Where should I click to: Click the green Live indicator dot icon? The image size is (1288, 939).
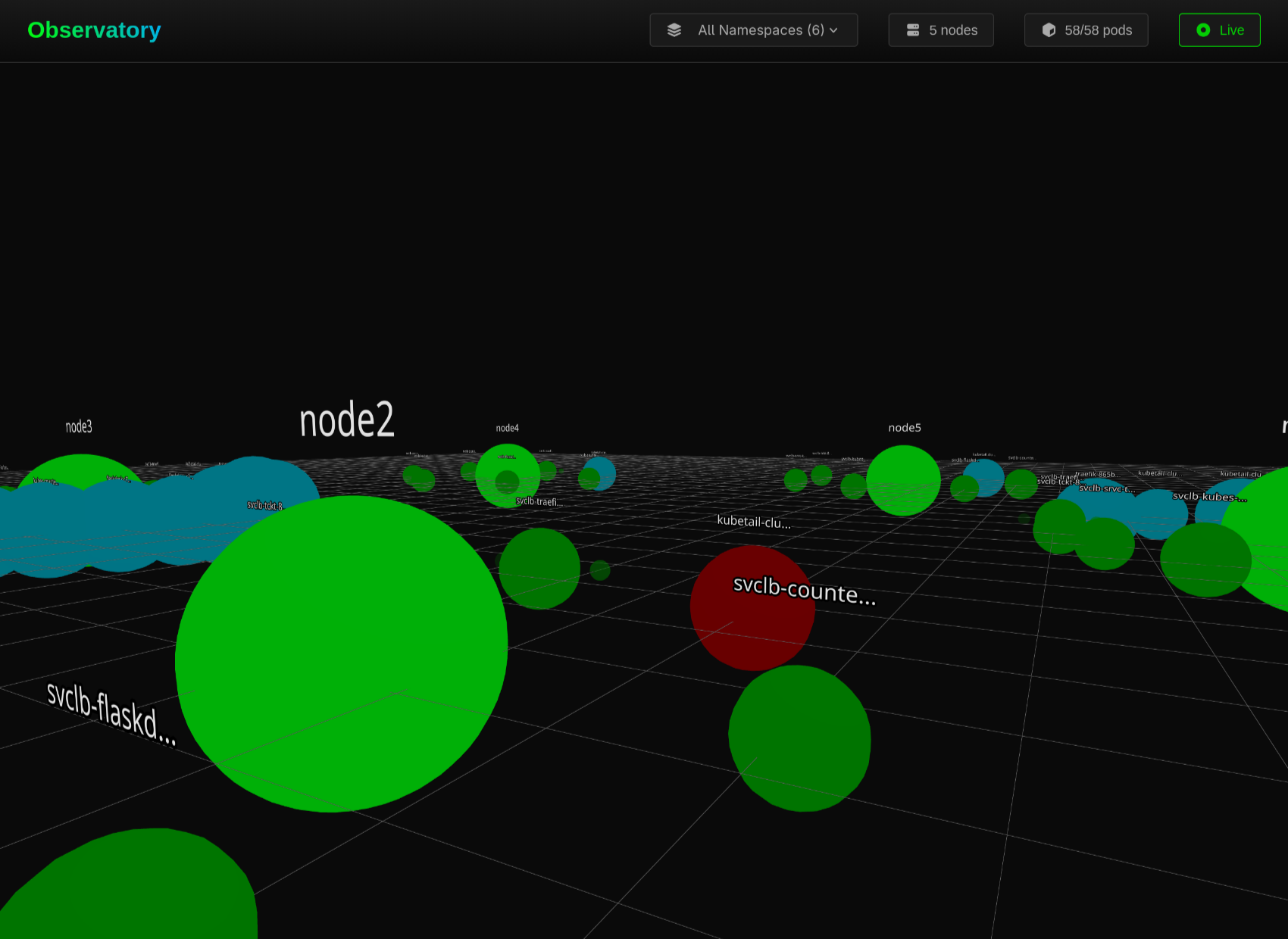(x=1203, y=30)
